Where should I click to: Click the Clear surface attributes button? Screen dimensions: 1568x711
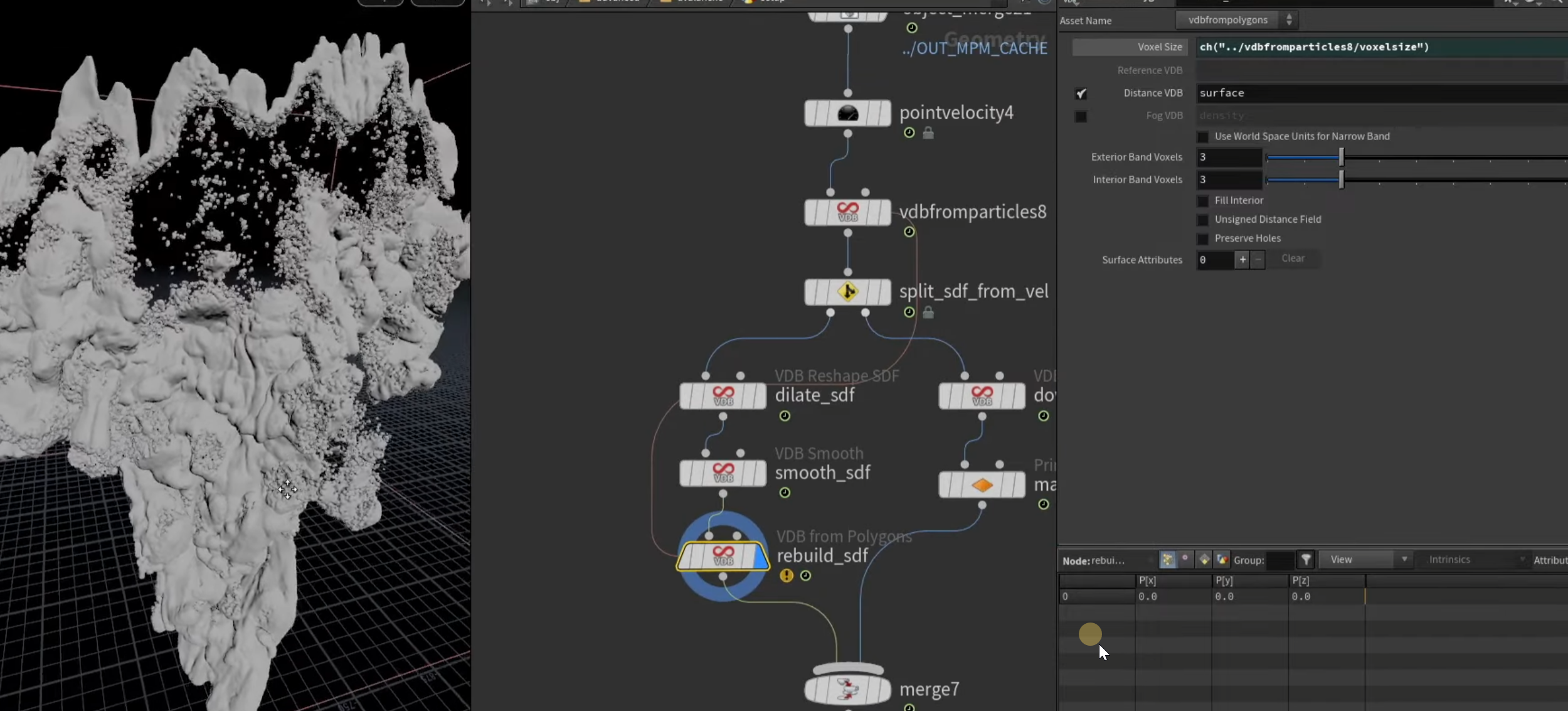[1293, 259]
